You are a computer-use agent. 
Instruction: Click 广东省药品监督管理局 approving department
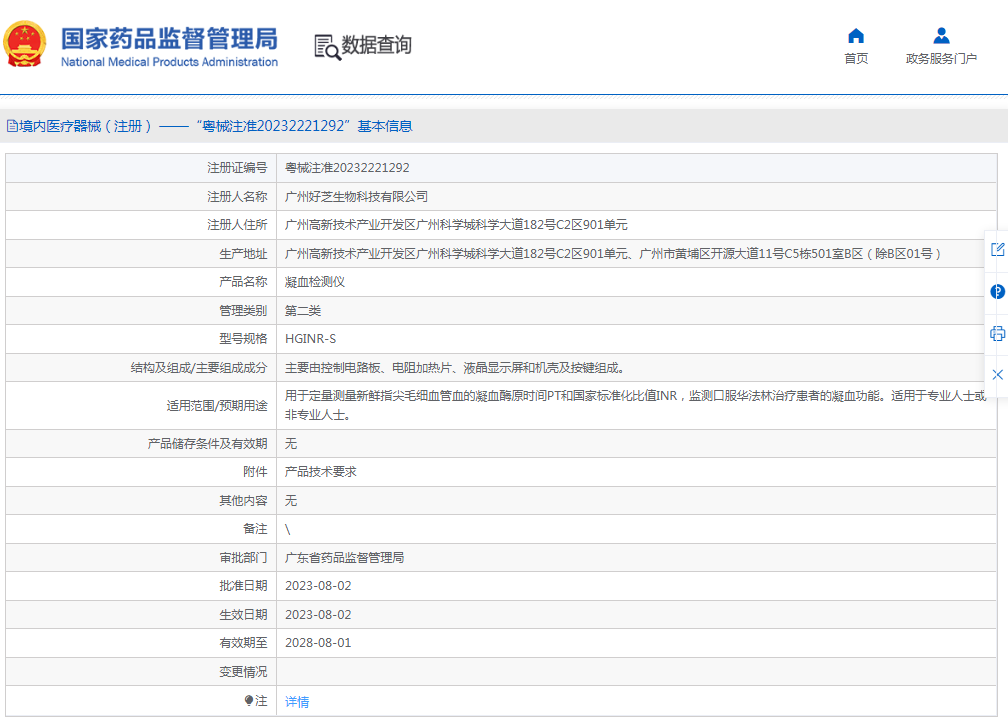pos(345,557)
